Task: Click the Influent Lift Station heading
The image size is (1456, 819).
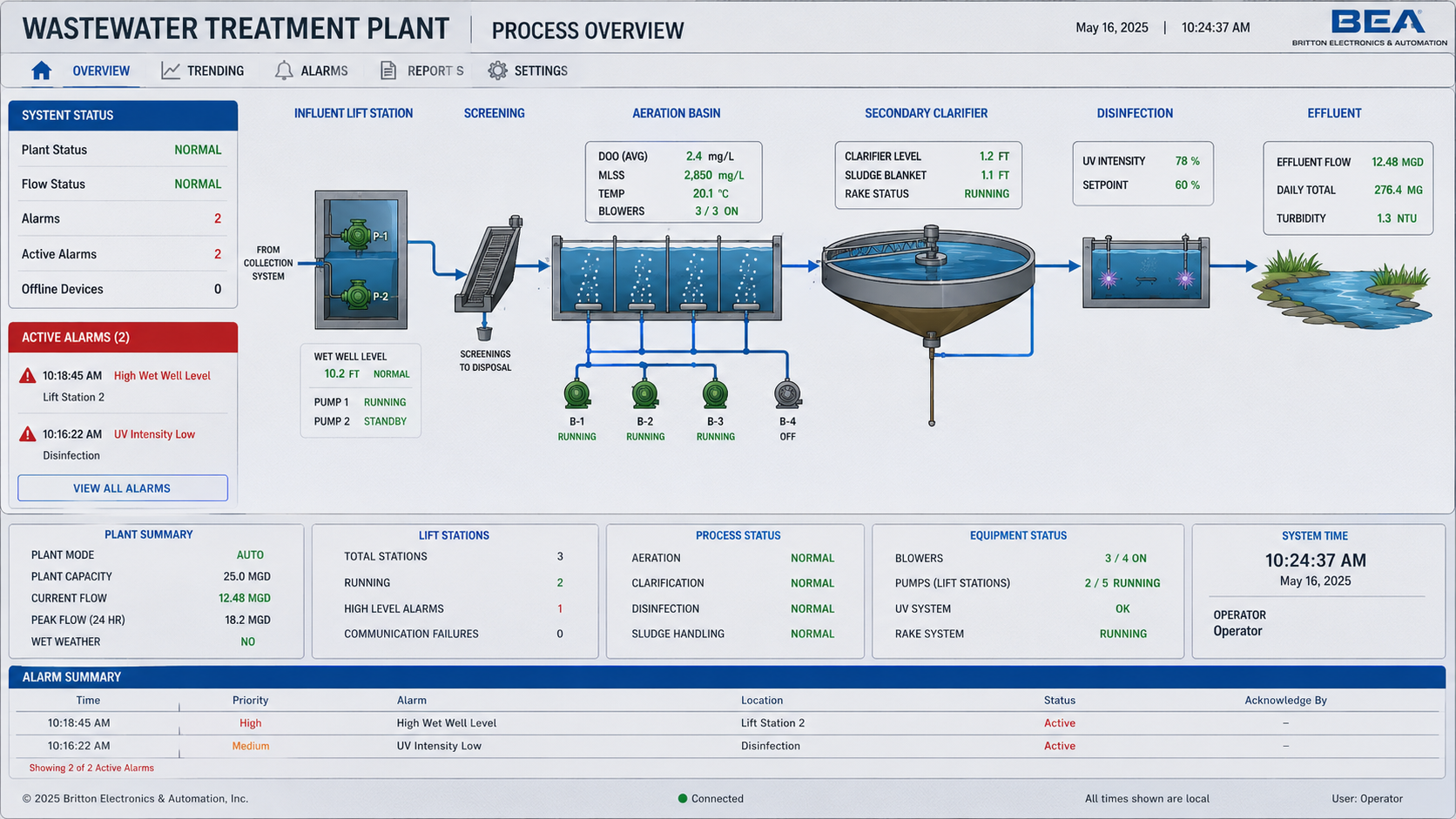Action: 354,113
